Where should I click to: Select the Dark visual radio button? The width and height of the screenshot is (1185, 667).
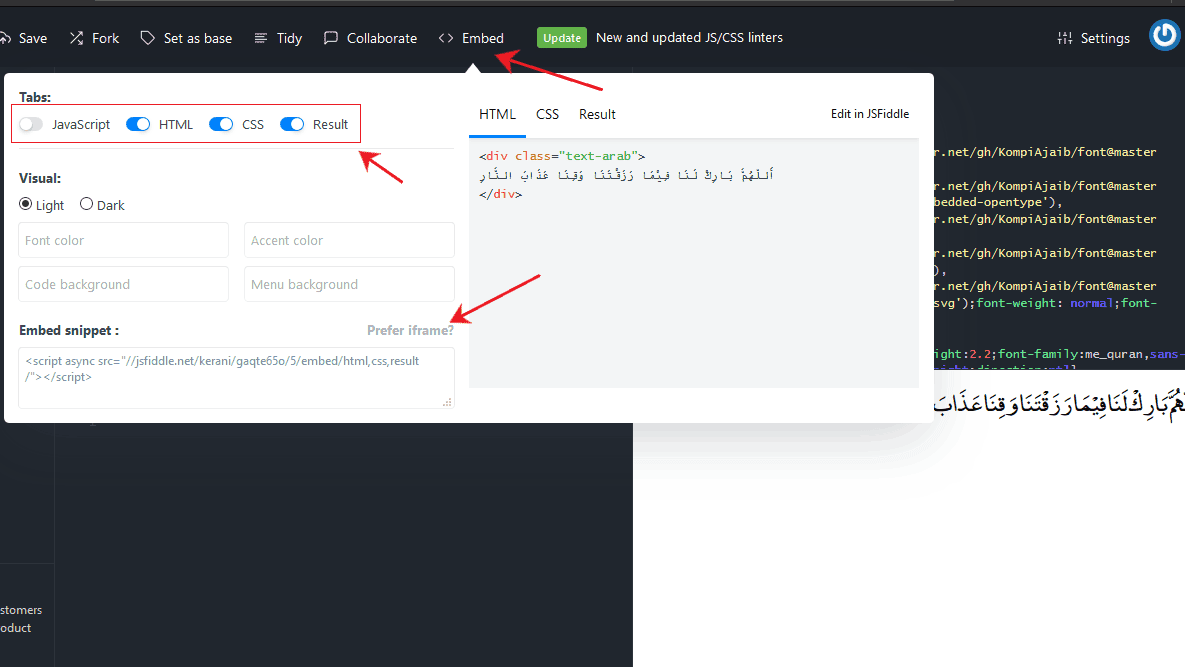coord(86,204)
